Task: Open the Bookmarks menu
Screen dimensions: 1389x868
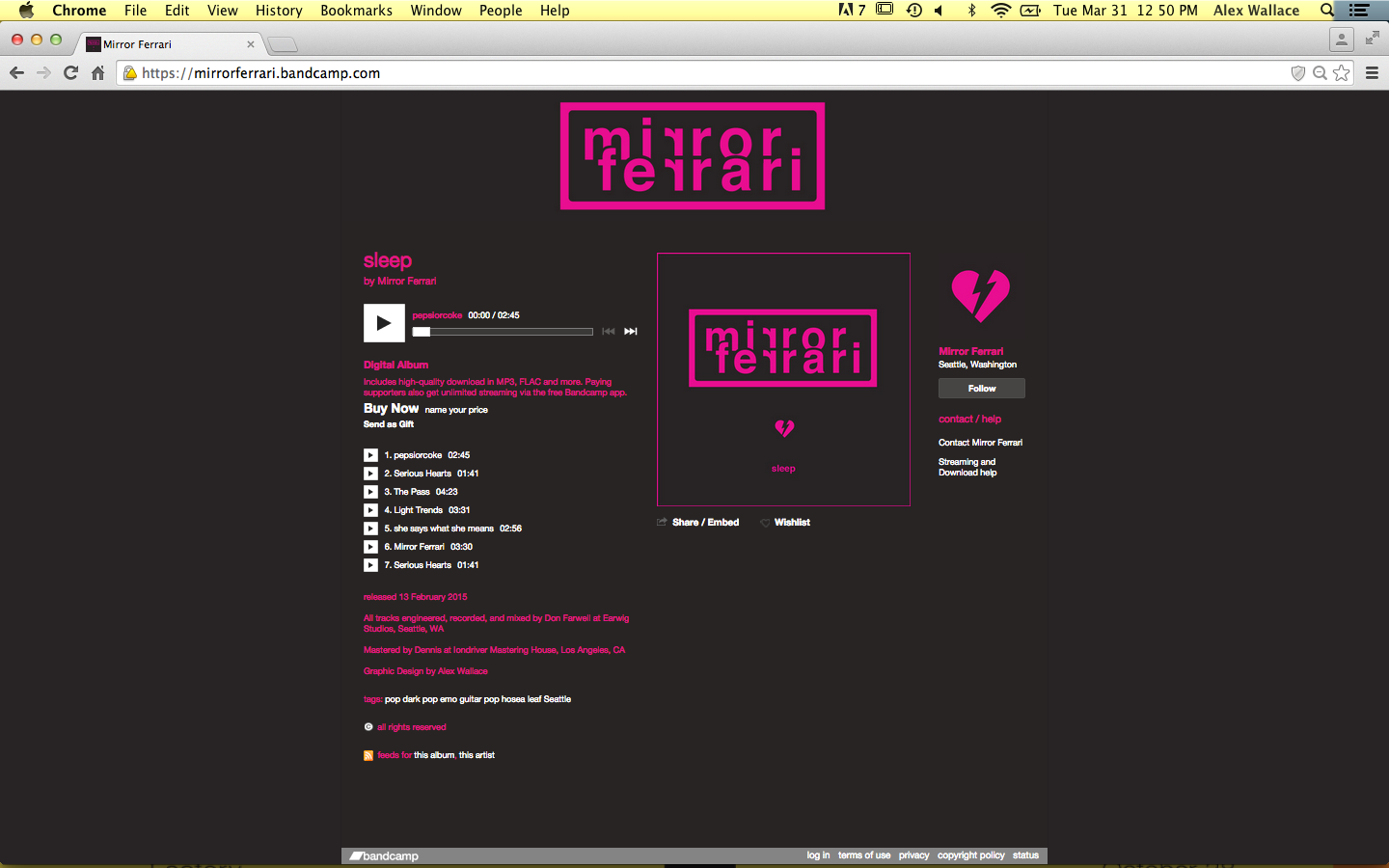Action: point(356,10)
